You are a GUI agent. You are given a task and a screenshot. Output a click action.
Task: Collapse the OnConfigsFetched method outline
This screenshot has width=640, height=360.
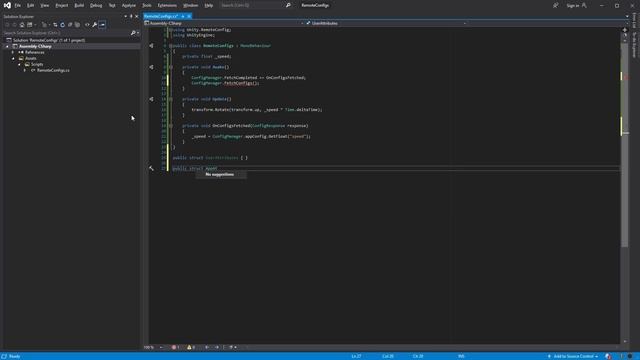(171, 126)
